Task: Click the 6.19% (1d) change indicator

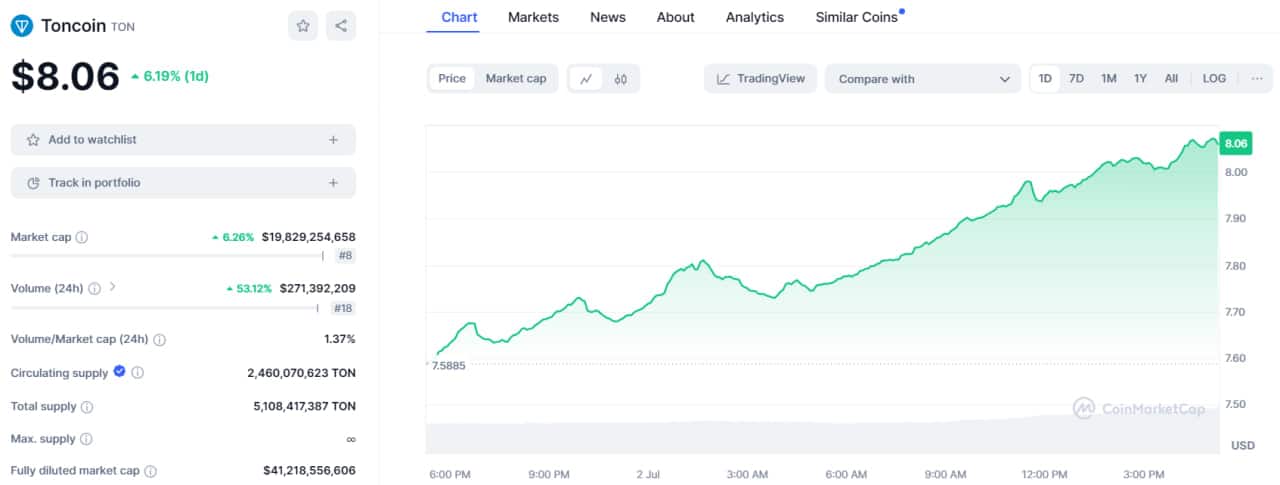Action: pos(170,76)
